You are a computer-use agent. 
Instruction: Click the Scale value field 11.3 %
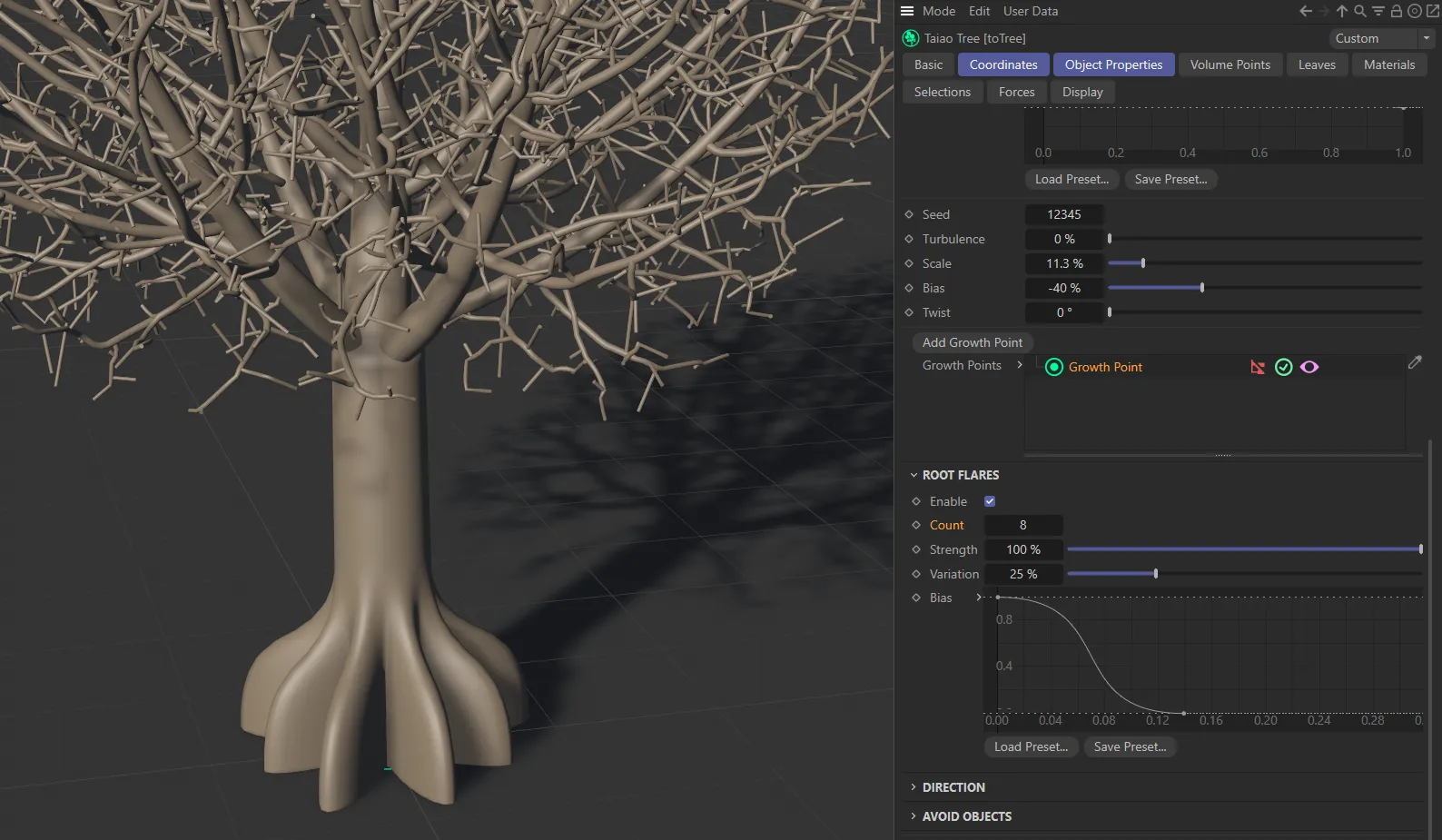1064,263
